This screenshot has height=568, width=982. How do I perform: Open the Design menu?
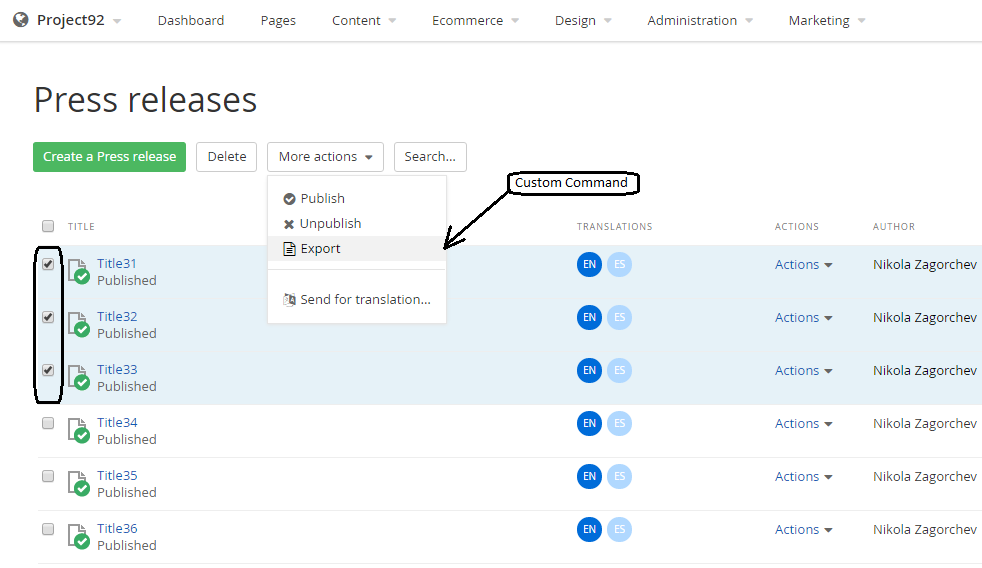click(x=583, y=21)
